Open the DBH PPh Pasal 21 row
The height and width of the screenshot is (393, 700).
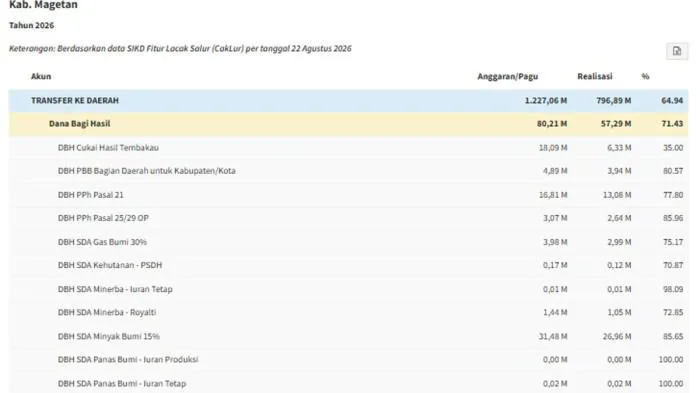348,195
